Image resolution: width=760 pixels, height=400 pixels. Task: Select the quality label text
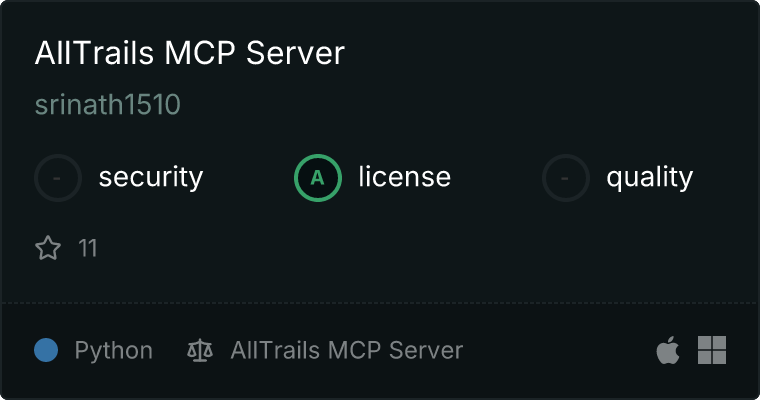tap(649, 177)
